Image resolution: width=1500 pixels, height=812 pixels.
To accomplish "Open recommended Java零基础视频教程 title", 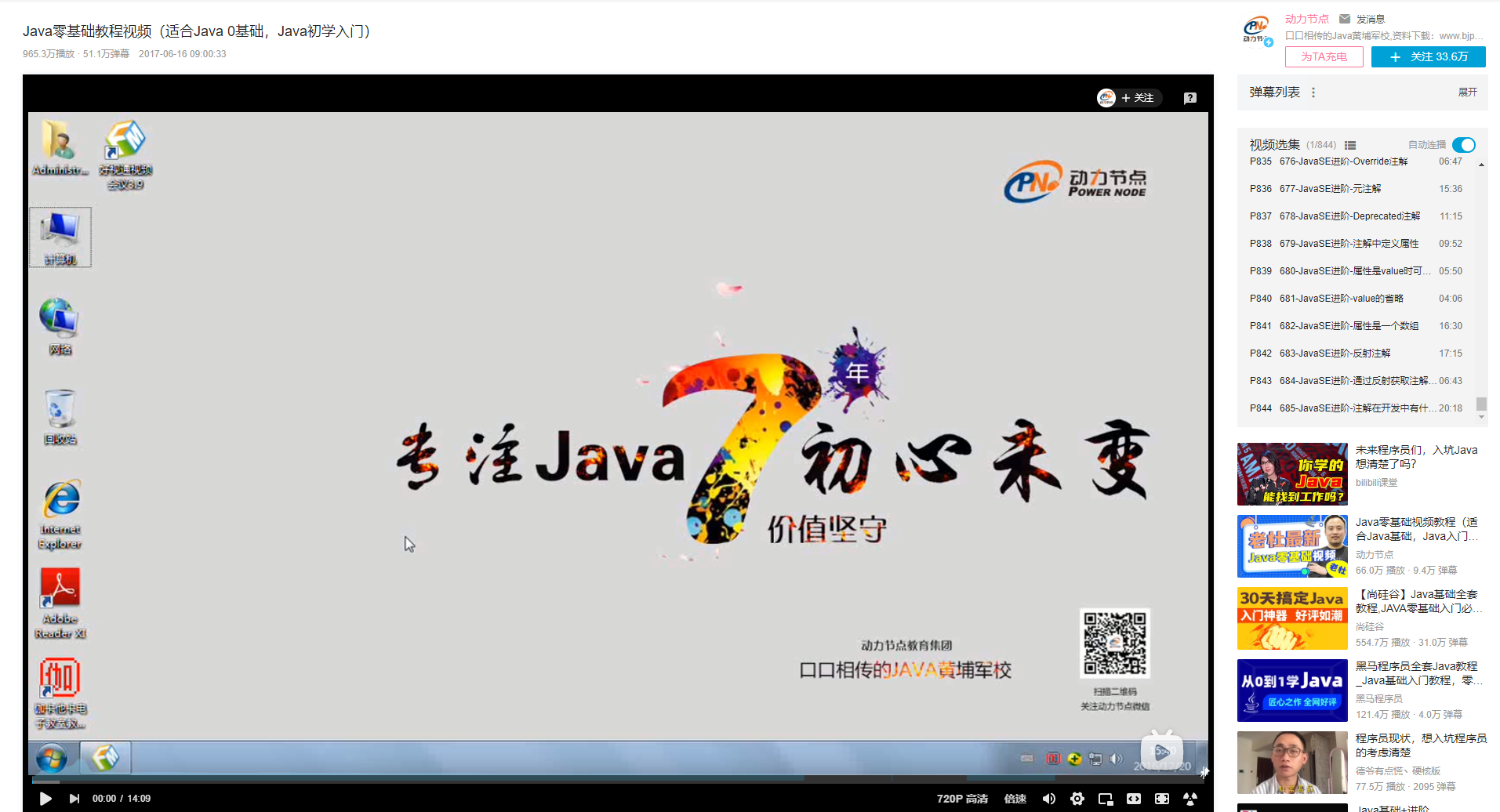I will tap(1417, 529).
